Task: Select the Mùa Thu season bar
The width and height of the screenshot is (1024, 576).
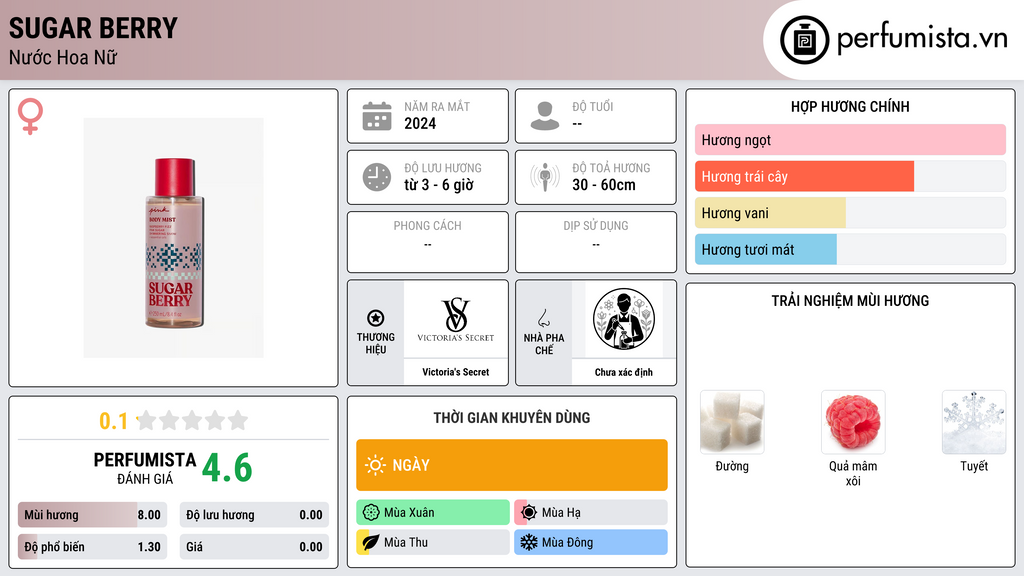Action: click(x=433, y=542)
